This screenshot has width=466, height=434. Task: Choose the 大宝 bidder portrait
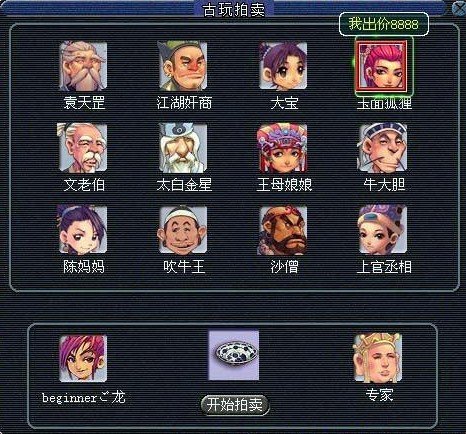coord(283,66)
